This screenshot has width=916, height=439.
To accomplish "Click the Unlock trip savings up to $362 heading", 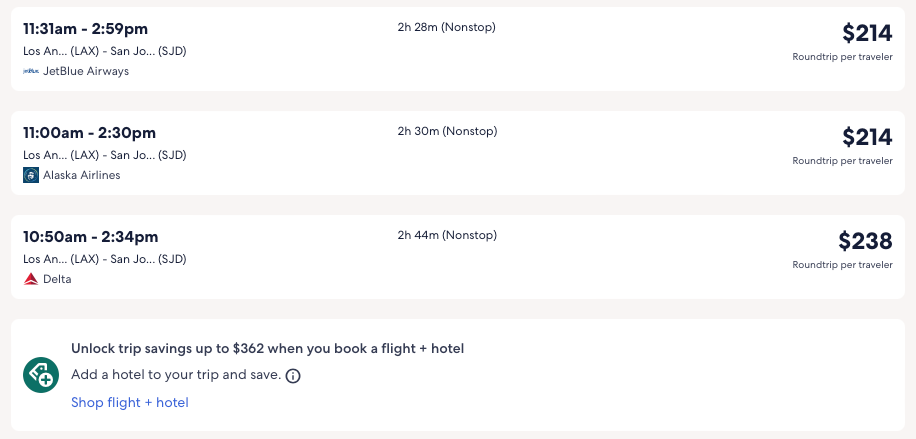I will point(267,349).
